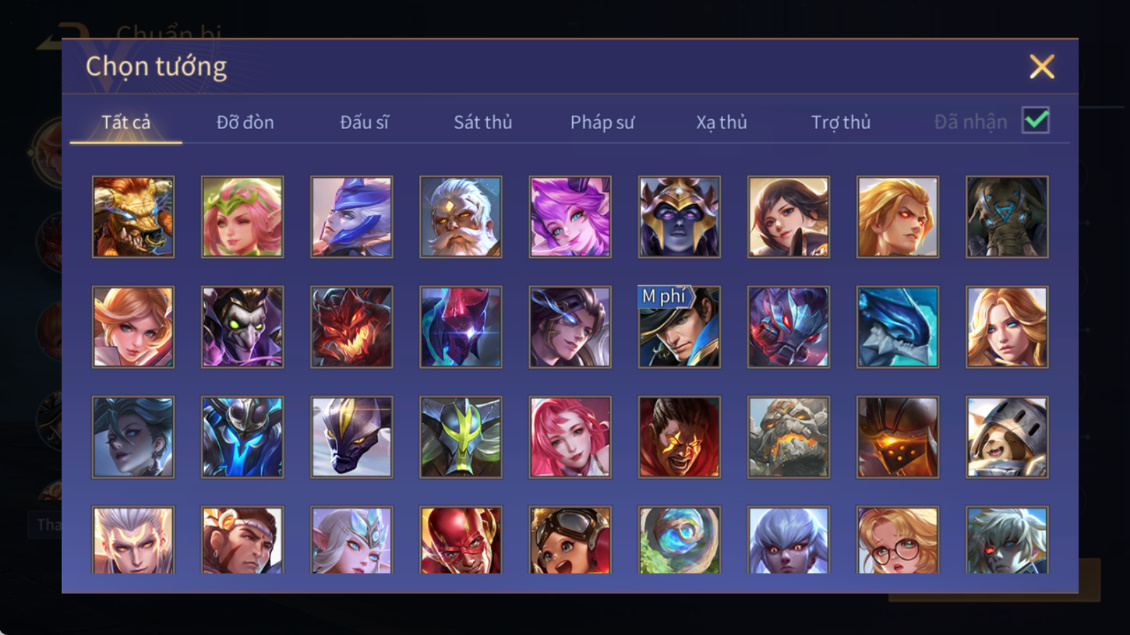Choose the white-bearded old warrior hero
Viewport: 1130px width, 635px height.
[x=461, y=217]
